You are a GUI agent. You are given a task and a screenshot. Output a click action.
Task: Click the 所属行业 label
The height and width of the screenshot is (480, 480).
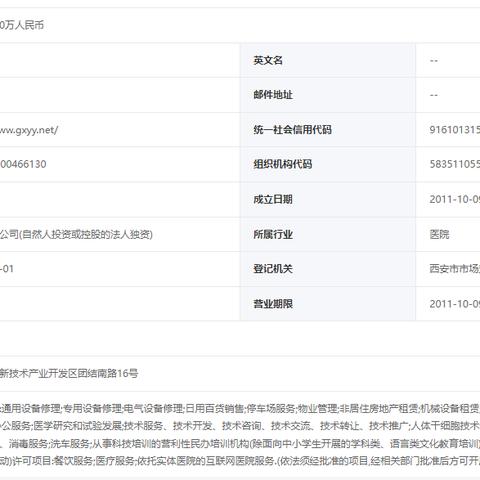pyautogui.click(x=273, y=234)
